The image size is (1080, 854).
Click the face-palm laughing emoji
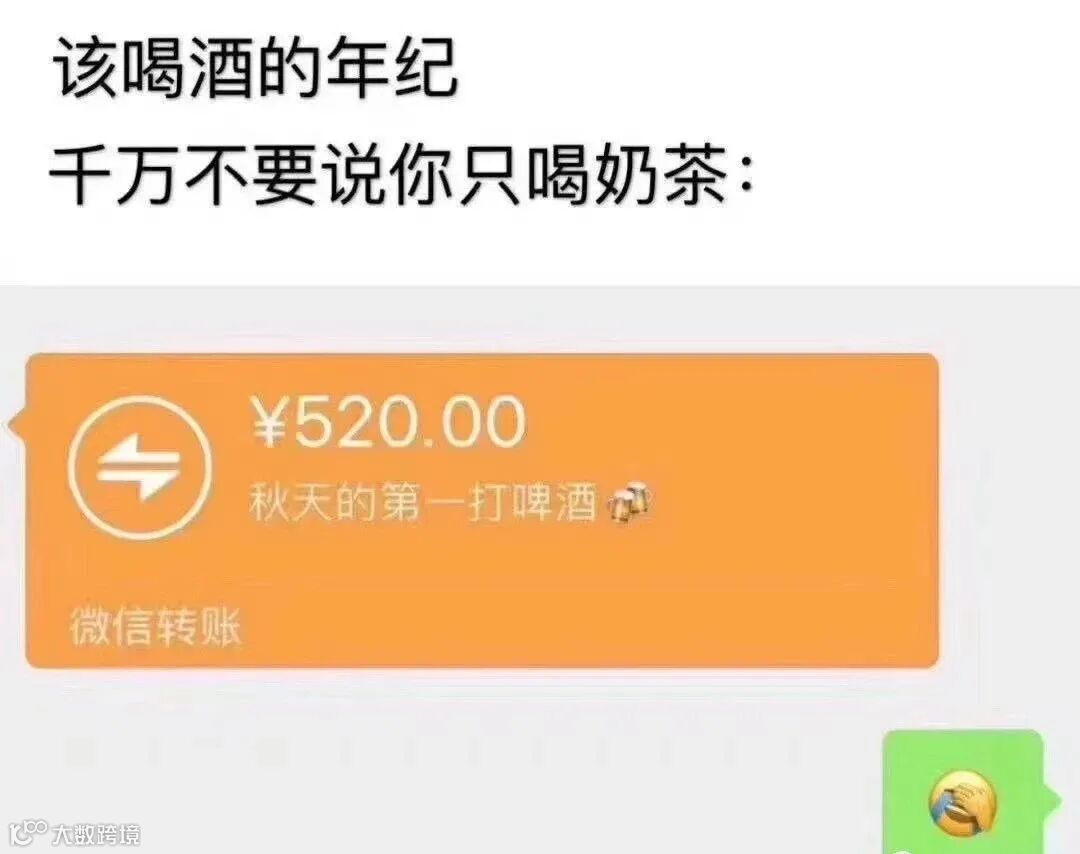[963, 800]
